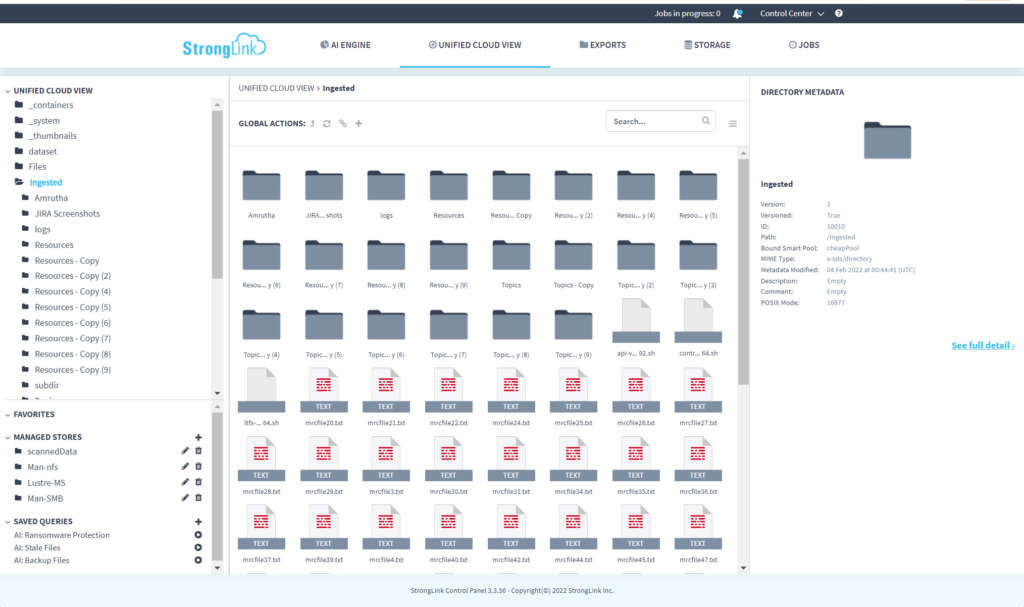
Task: Open the STORAGE tab
Action: tap(707, 45)
